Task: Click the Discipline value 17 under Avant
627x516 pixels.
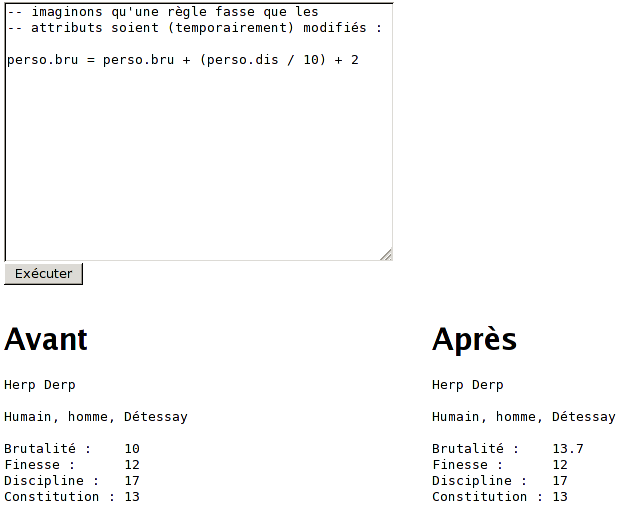Action: coord(132,481)
